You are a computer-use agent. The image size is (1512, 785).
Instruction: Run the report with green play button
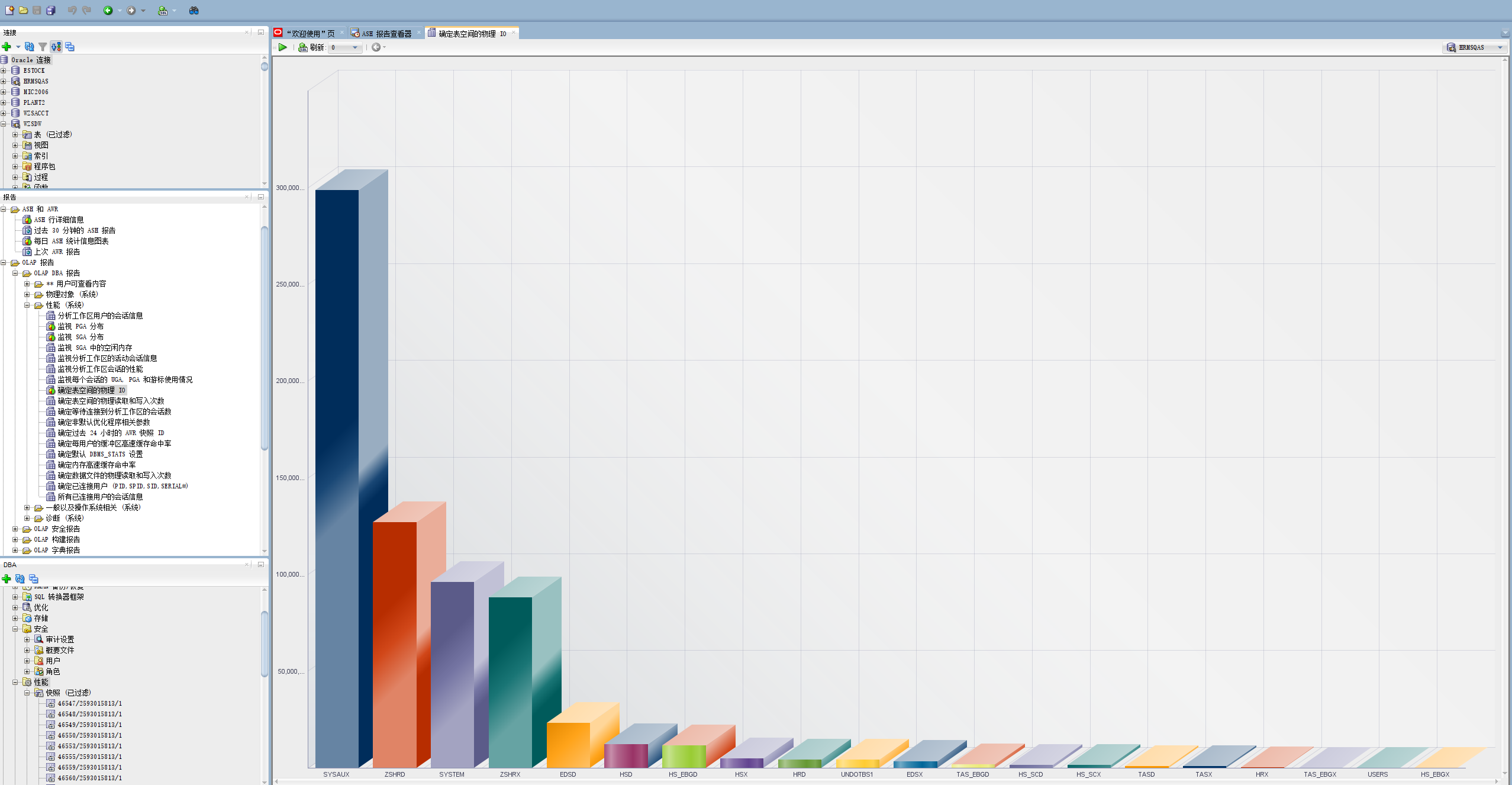coord(283,47)
